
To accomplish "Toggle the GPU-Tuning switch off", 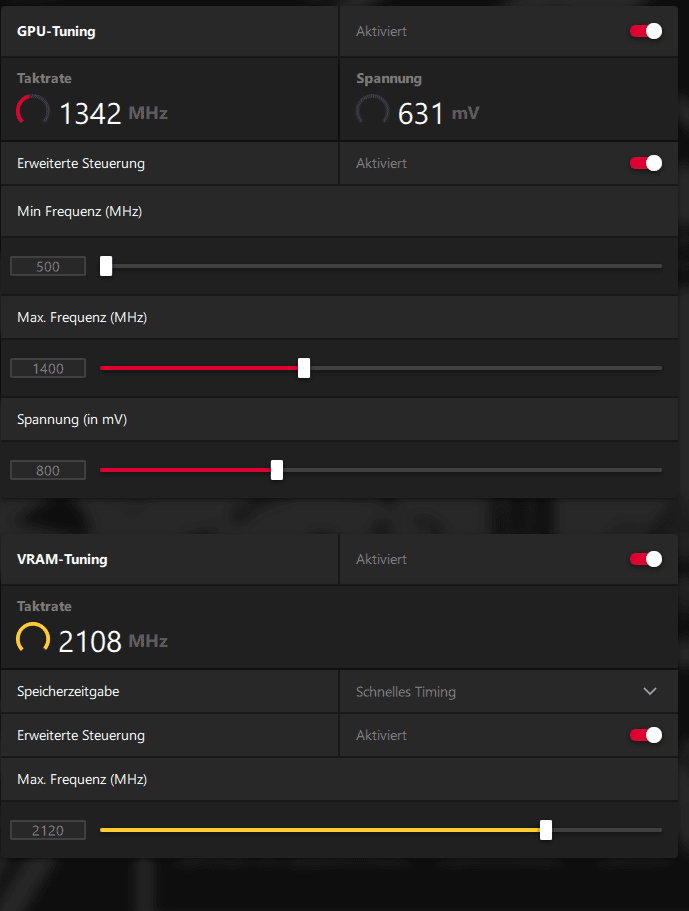I will pos(645,31).
